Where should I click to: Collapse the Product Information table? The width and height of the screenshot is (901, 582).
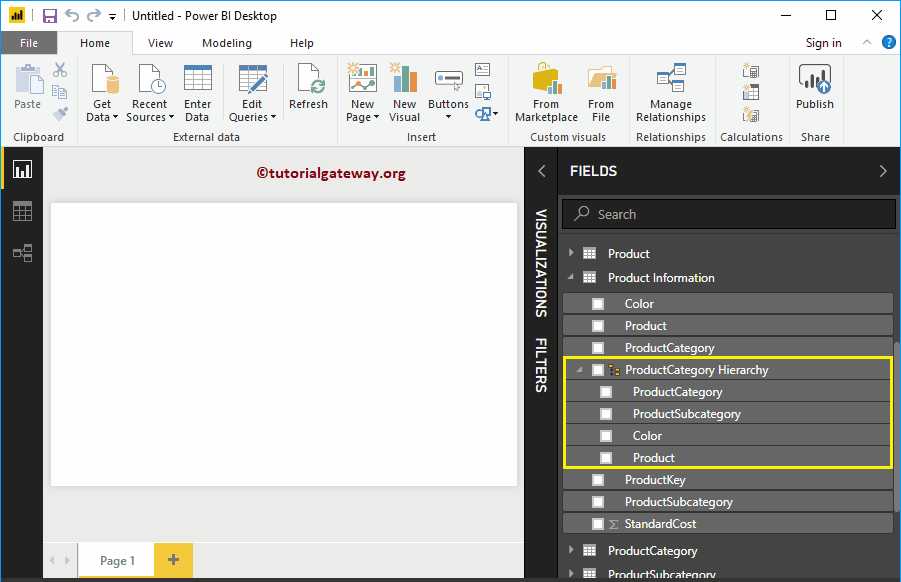coord(572,278)
